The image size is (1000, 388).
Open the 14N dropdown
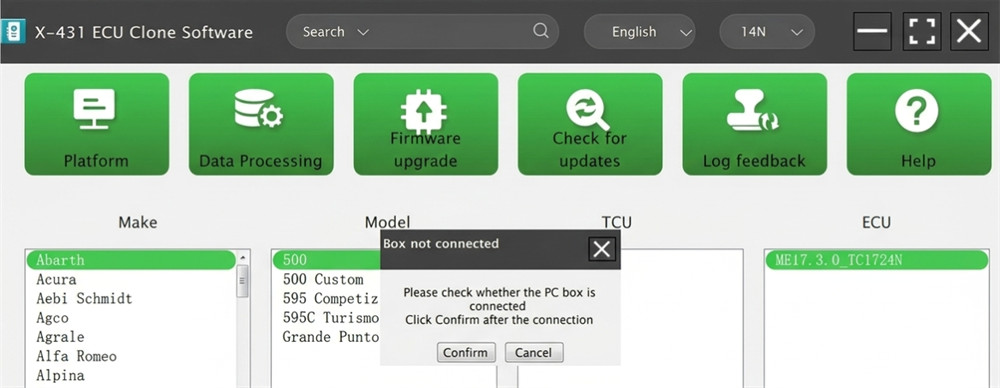pyautogui.click(x=767, y=32)
